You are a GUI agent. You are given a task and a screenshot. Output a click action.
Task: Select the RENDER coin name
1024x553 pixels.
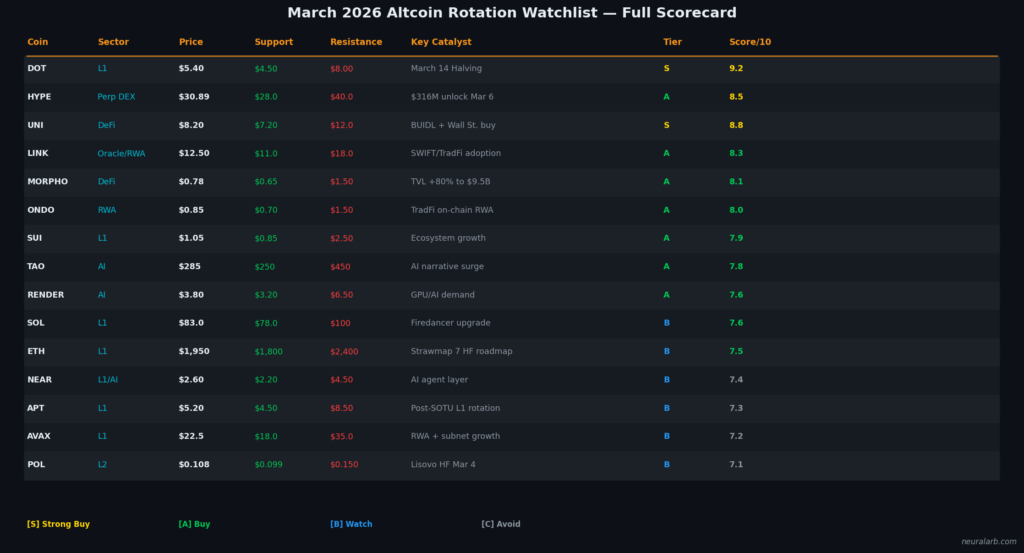tap(46, 294)
